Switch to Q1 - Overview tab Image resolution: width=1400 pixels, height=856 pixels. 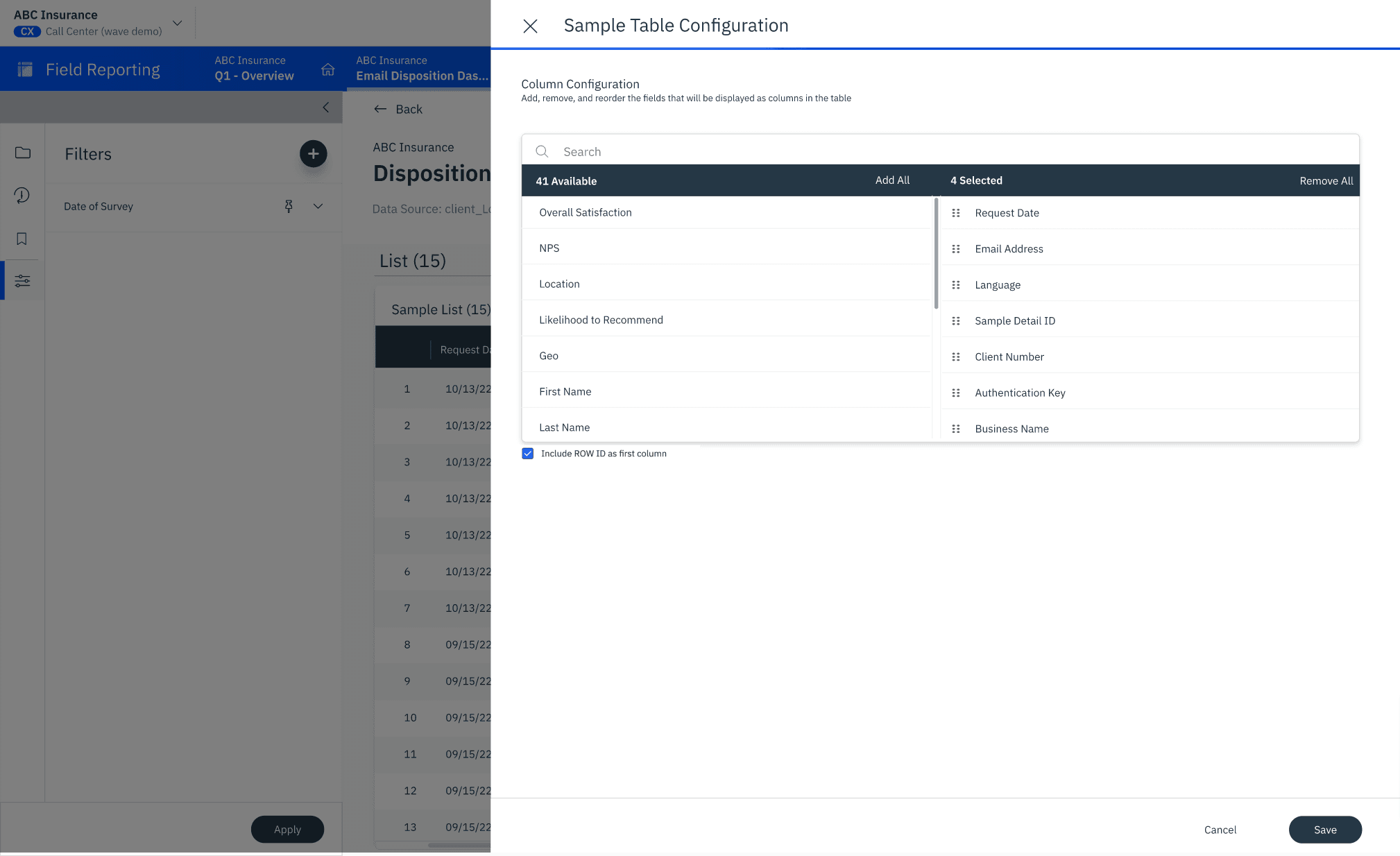click(x=254, y=69)
